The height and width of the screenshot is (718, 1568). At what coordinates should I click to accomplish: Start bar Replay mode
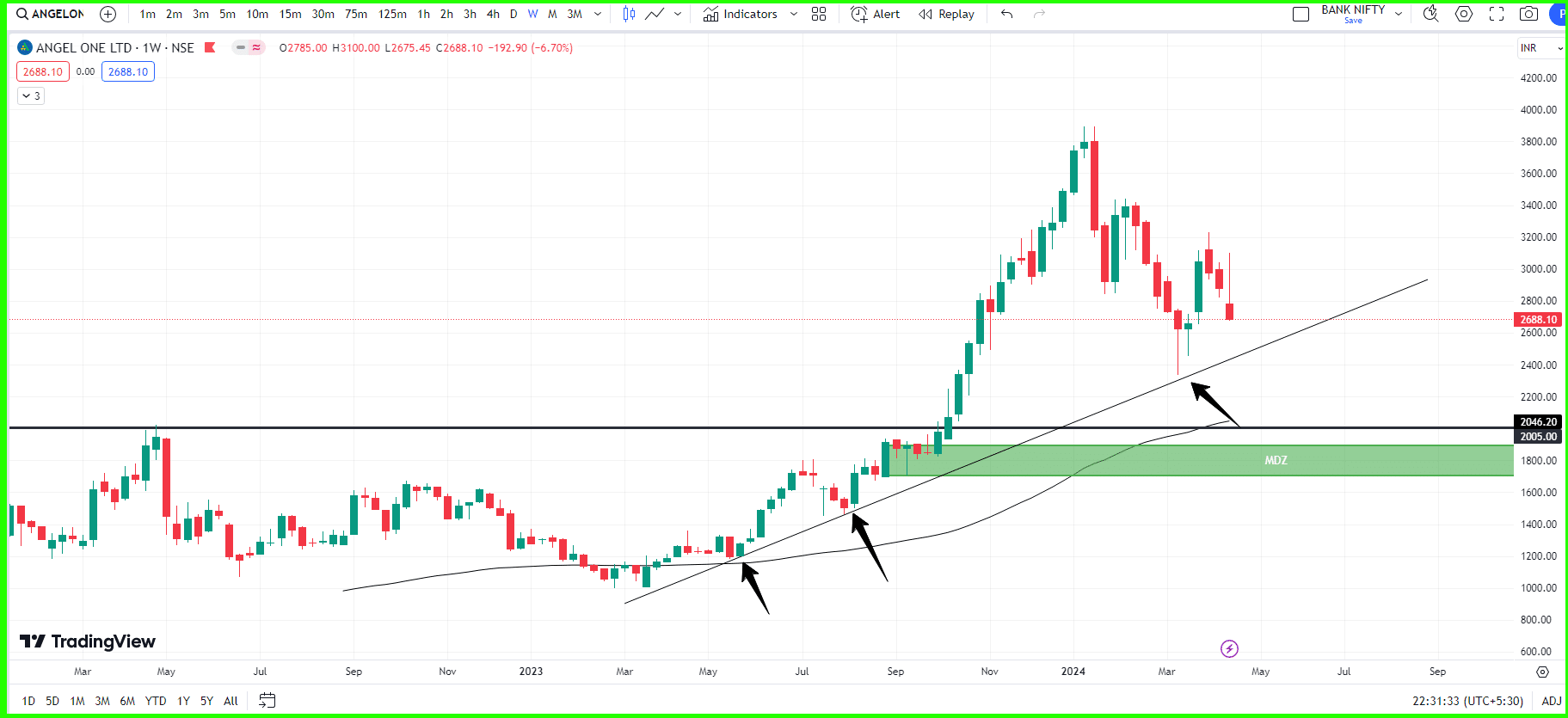(946, 14)
